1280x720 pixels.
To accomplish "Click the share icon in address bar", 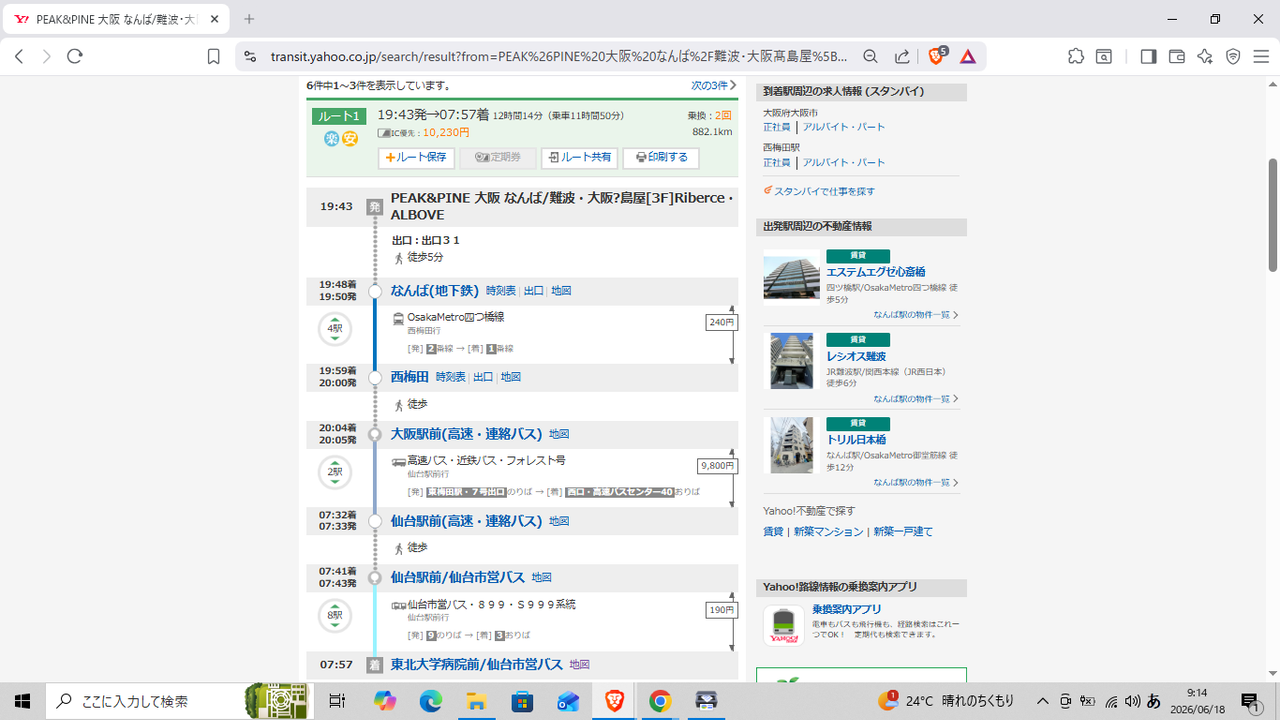I will 902,57.
